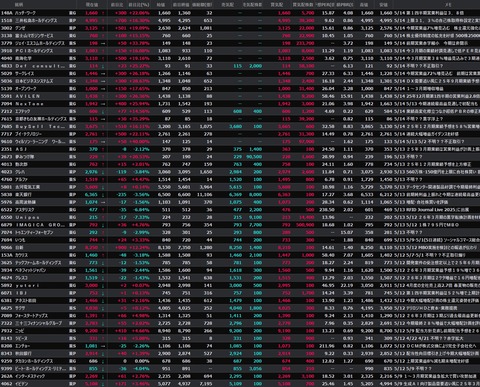Click the 11,106 volume in row 5838
The image size is (480, 387).
205,195
